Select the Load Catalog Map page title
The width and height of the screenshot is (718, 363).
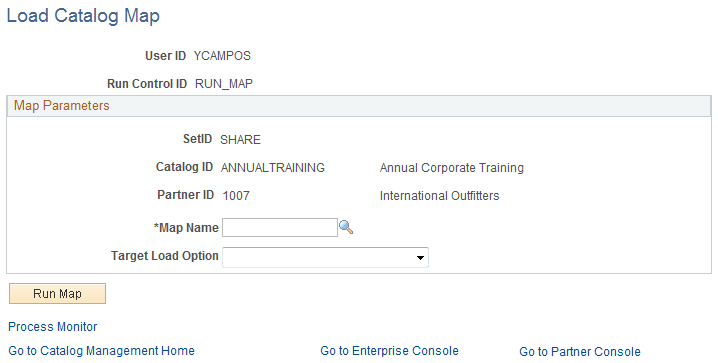coord(83,16)
